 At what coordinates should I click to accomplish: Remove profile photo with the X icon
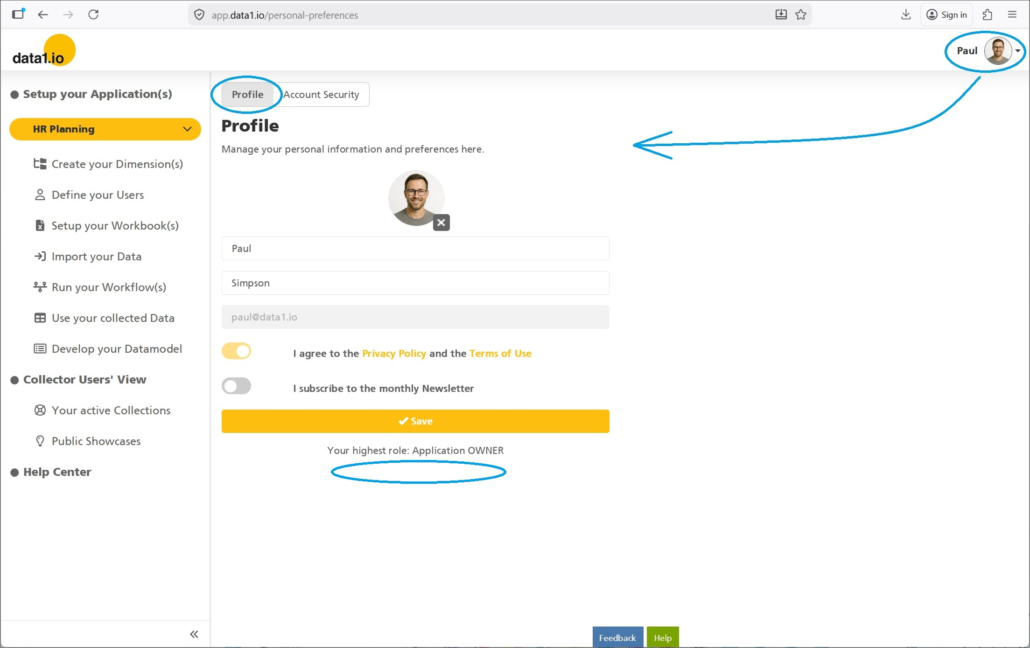[x=441, y=223]
